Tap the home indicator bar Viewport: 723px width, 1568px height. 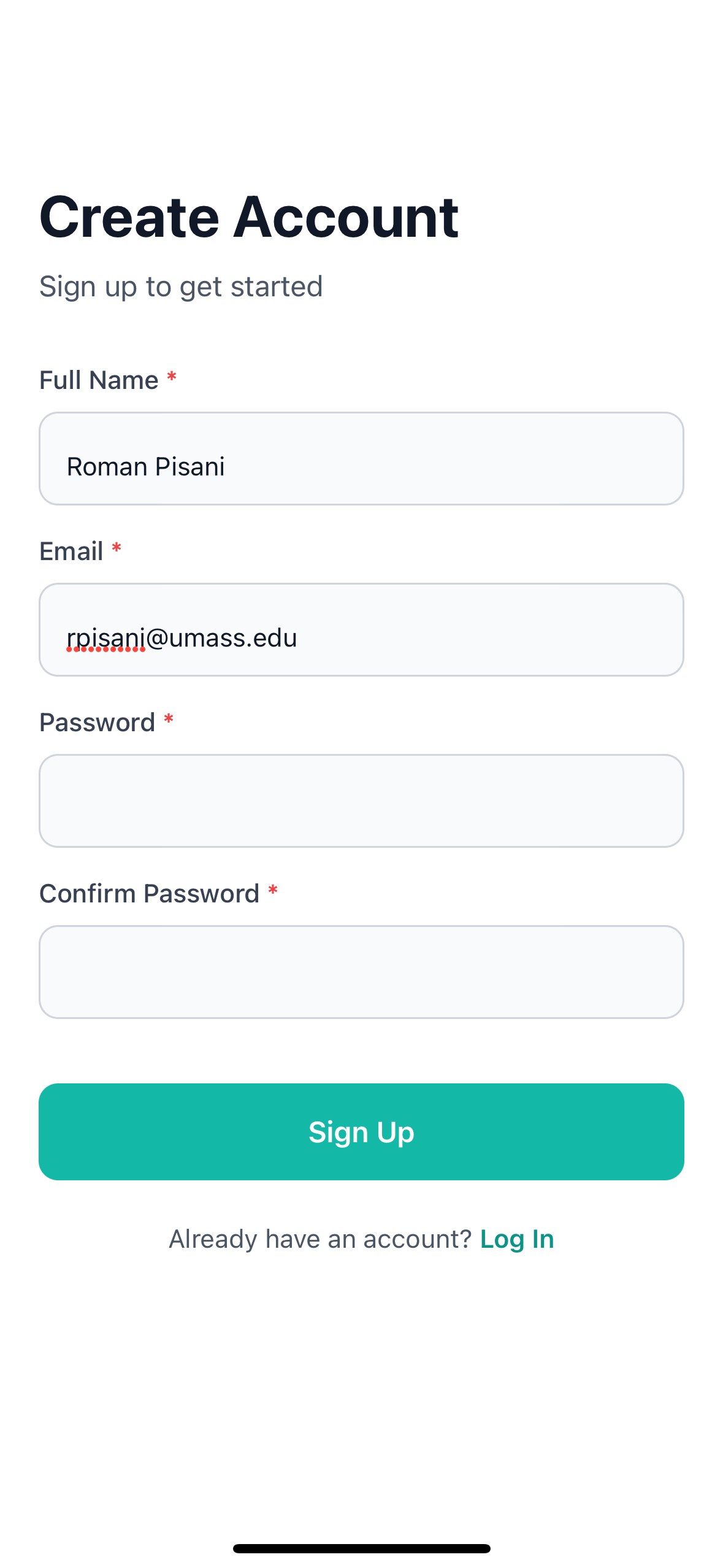(x=361, y=1548)
